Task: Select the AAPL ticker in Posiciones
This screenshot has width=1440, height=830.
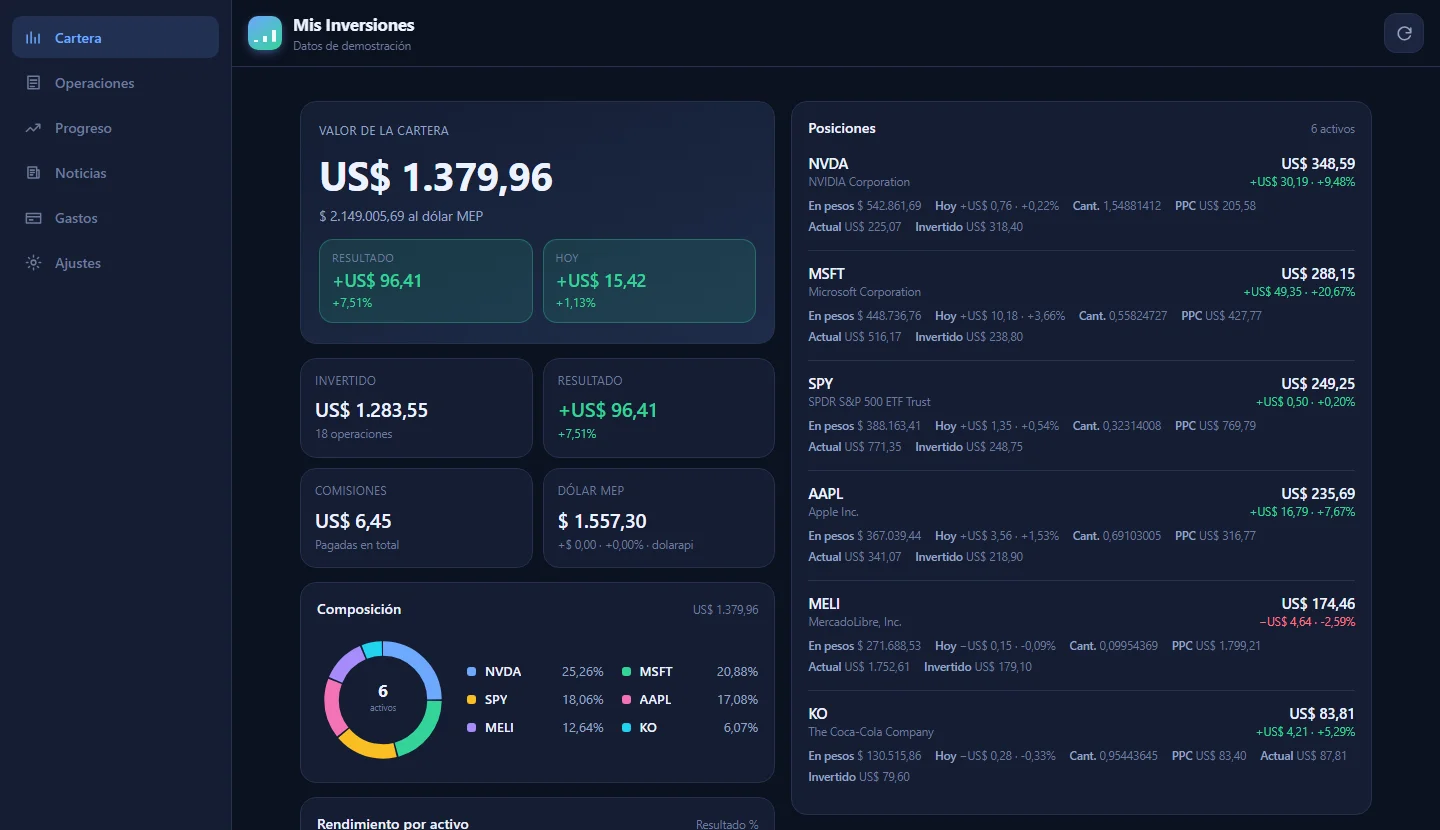Action: [x=826, y=494]
